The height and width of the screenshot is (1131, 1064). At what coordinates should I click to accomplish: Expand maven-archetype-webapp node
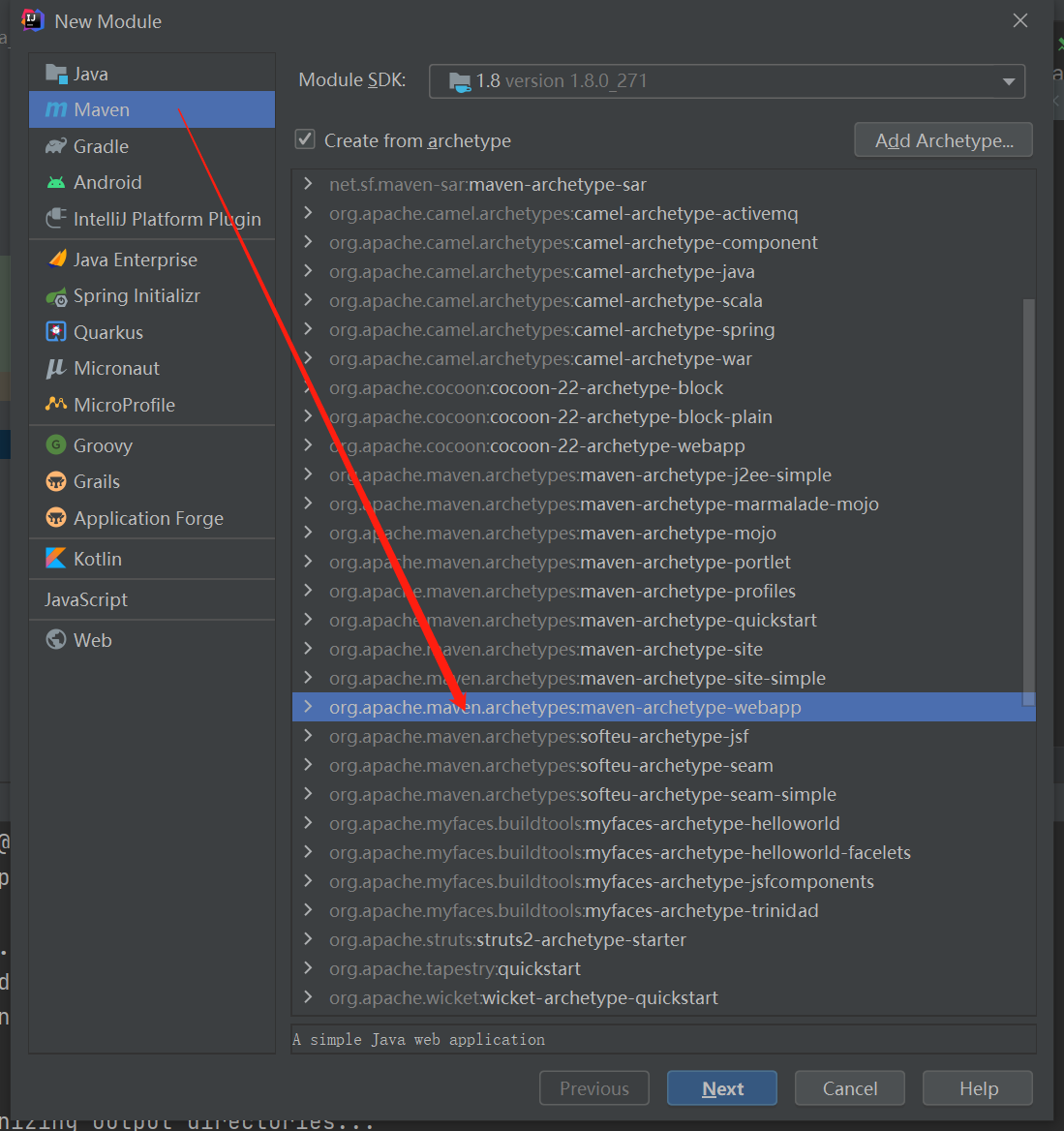point(308,707)
